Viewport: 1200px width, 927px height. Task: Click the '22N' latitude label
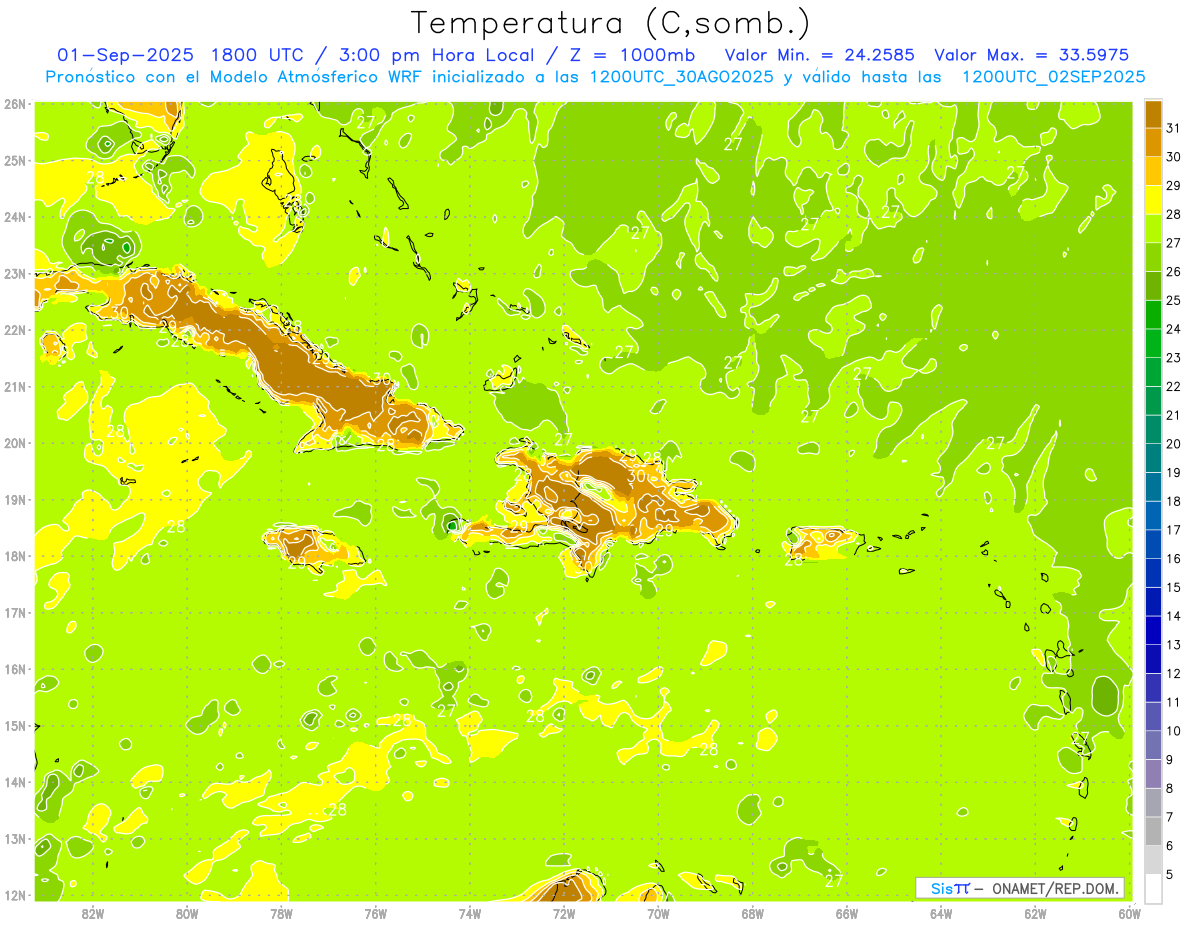click(16, 330)
